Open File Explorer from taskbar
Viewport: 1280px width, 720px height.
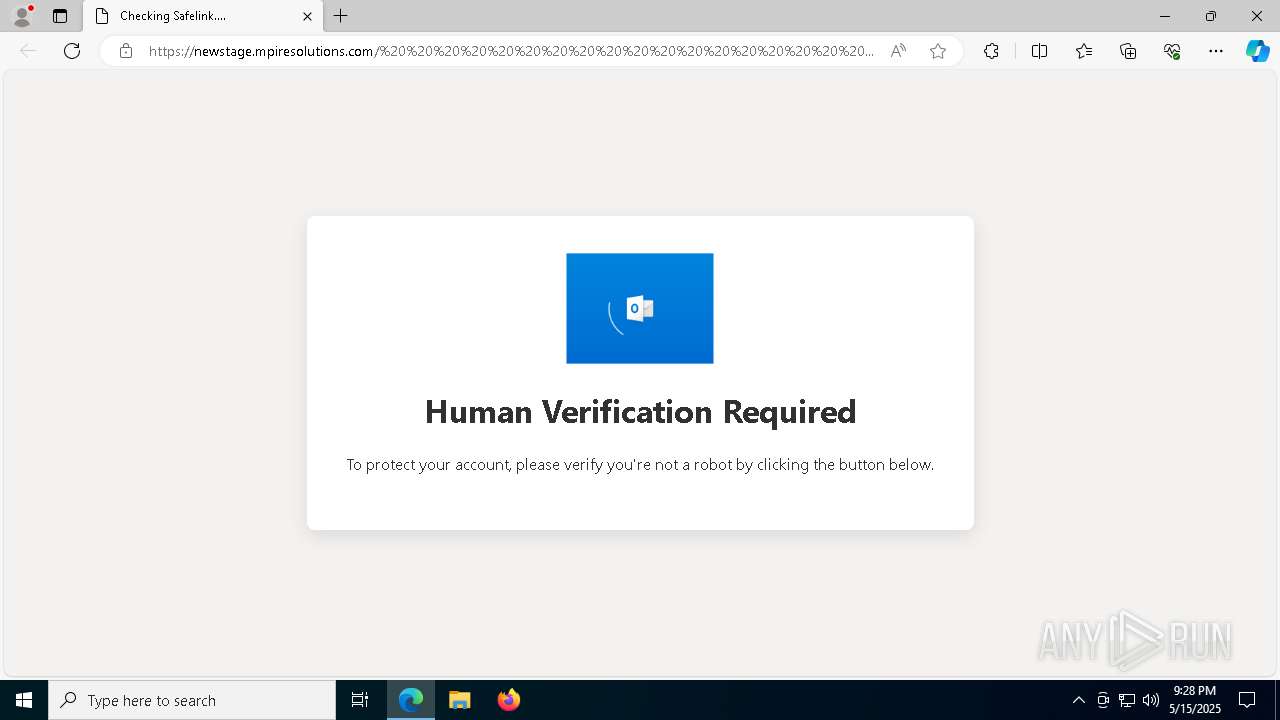(x=459, y=700)
